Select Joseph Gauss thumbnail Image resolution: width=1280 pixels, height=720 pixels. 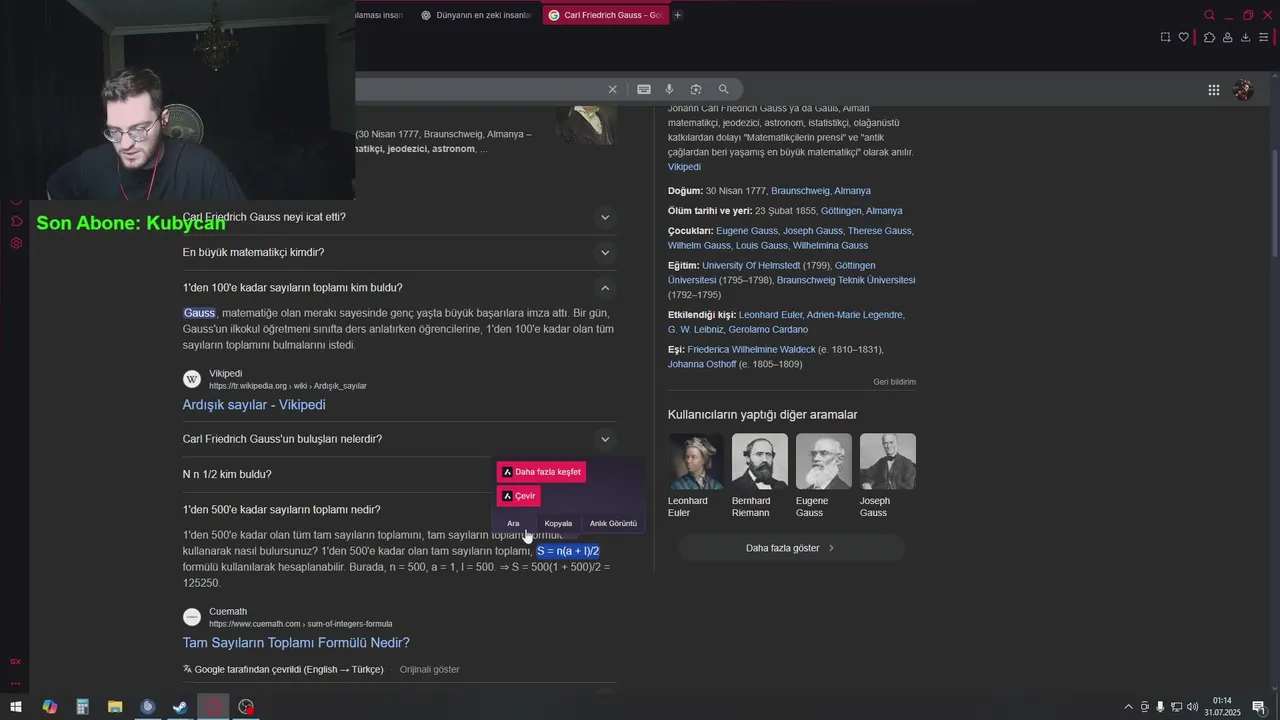(887, 461)
